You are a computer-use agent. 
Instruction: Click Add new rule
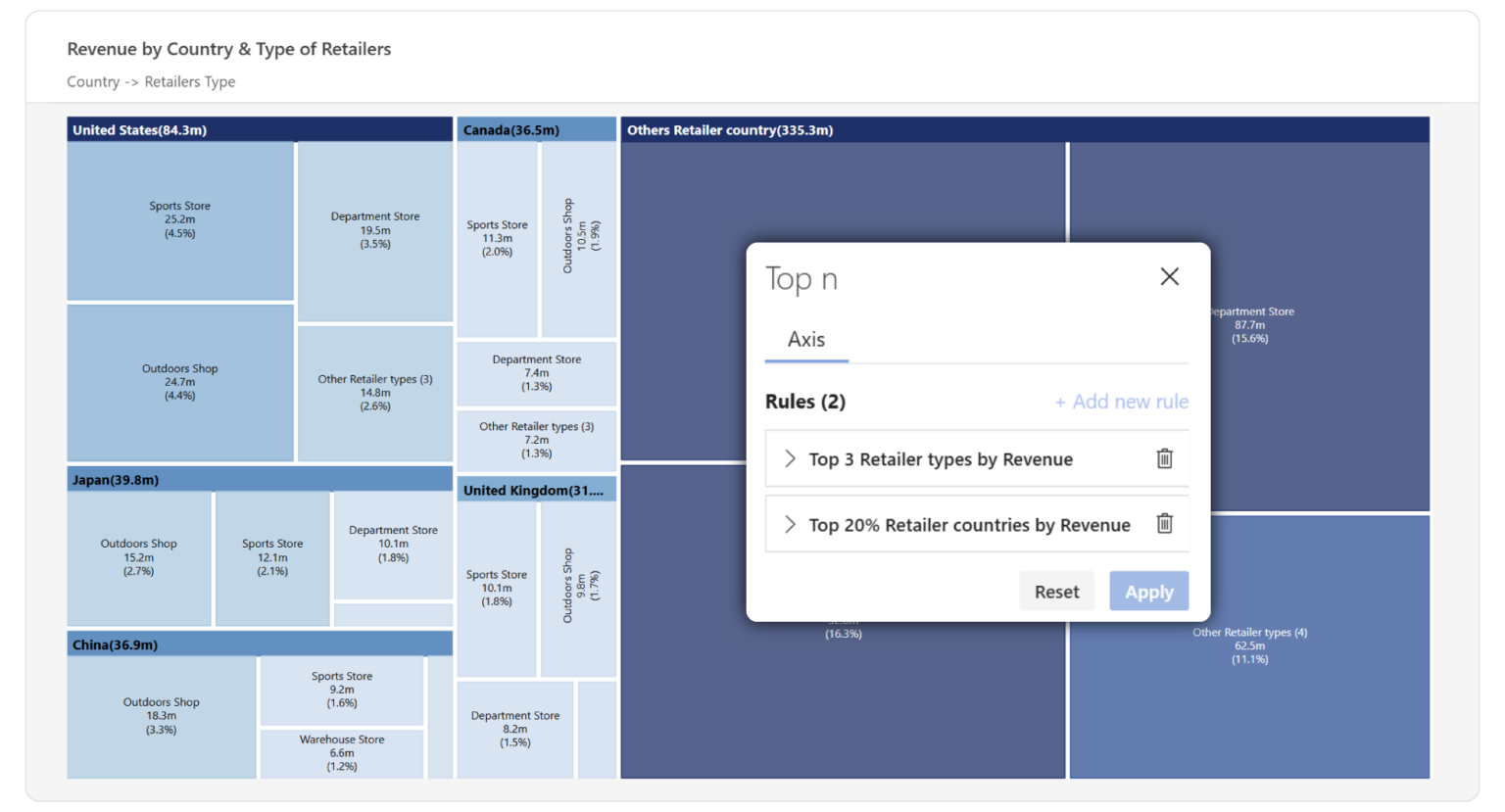click(x=1121, y=402)
